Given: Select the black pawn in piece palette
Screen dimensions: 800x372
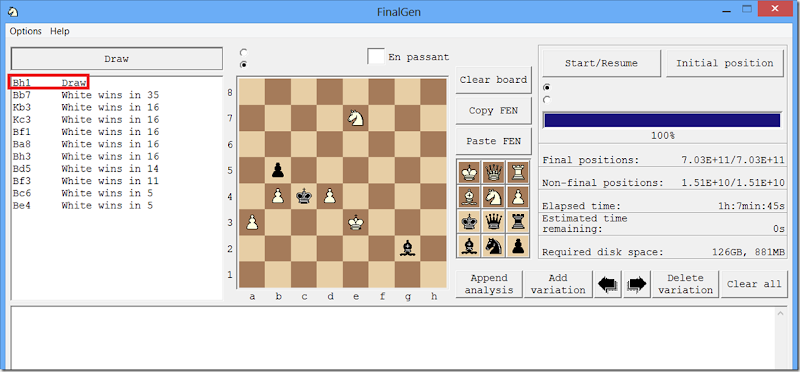Looking at the screenshot, I should (x=518, y=245).
